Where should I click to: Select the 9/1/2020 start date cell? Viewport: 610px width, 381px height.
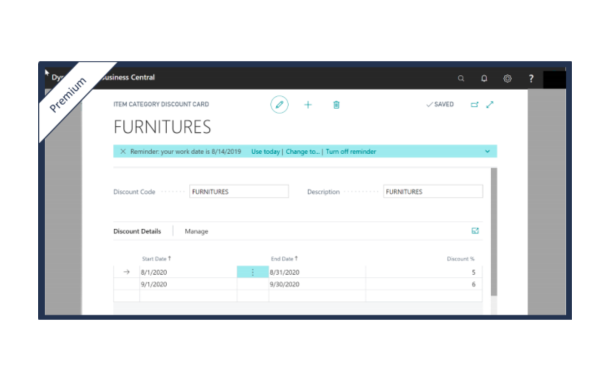coord(188,284)
